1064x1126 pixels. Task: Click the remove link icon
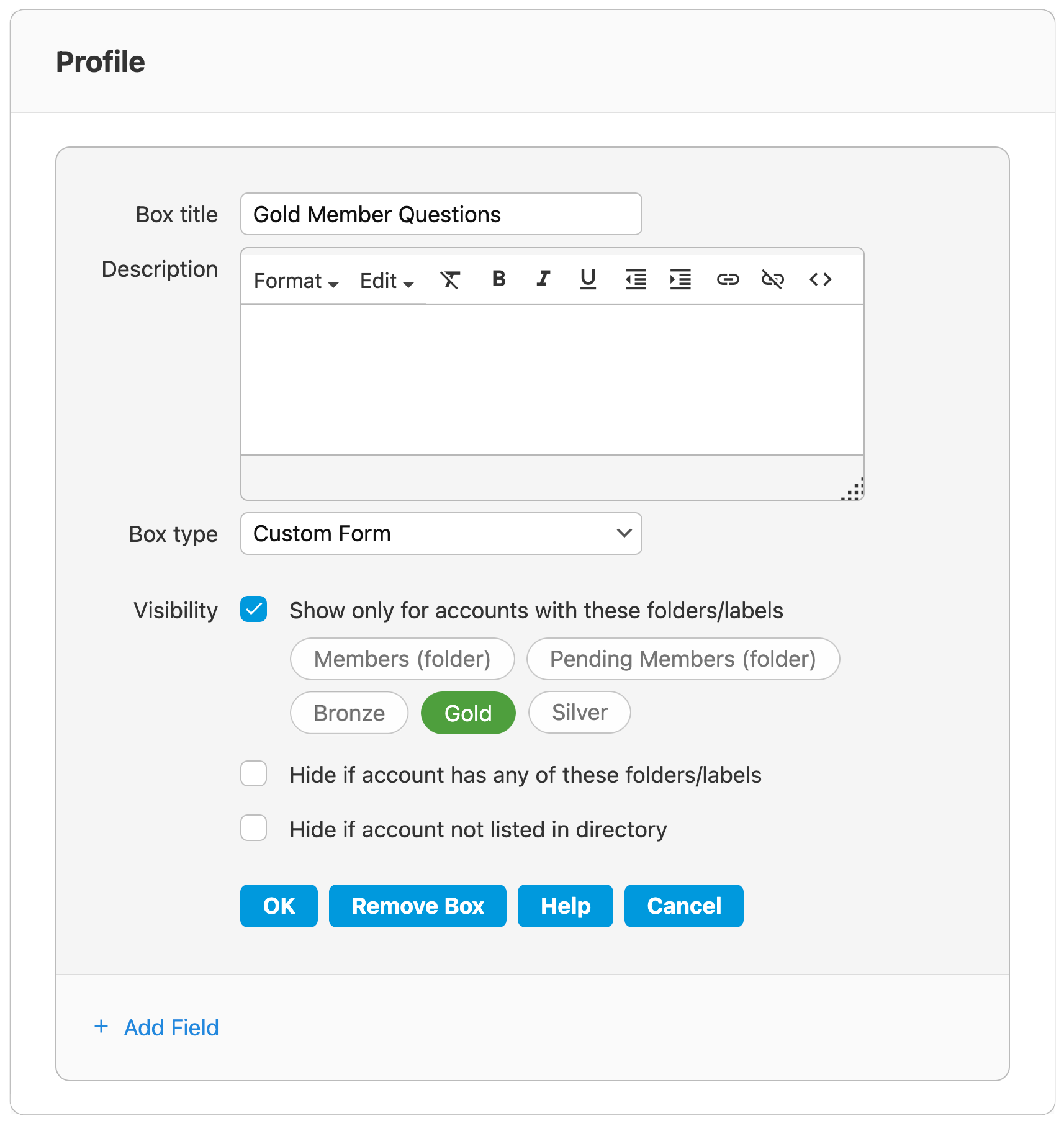(x=773, y=279)
